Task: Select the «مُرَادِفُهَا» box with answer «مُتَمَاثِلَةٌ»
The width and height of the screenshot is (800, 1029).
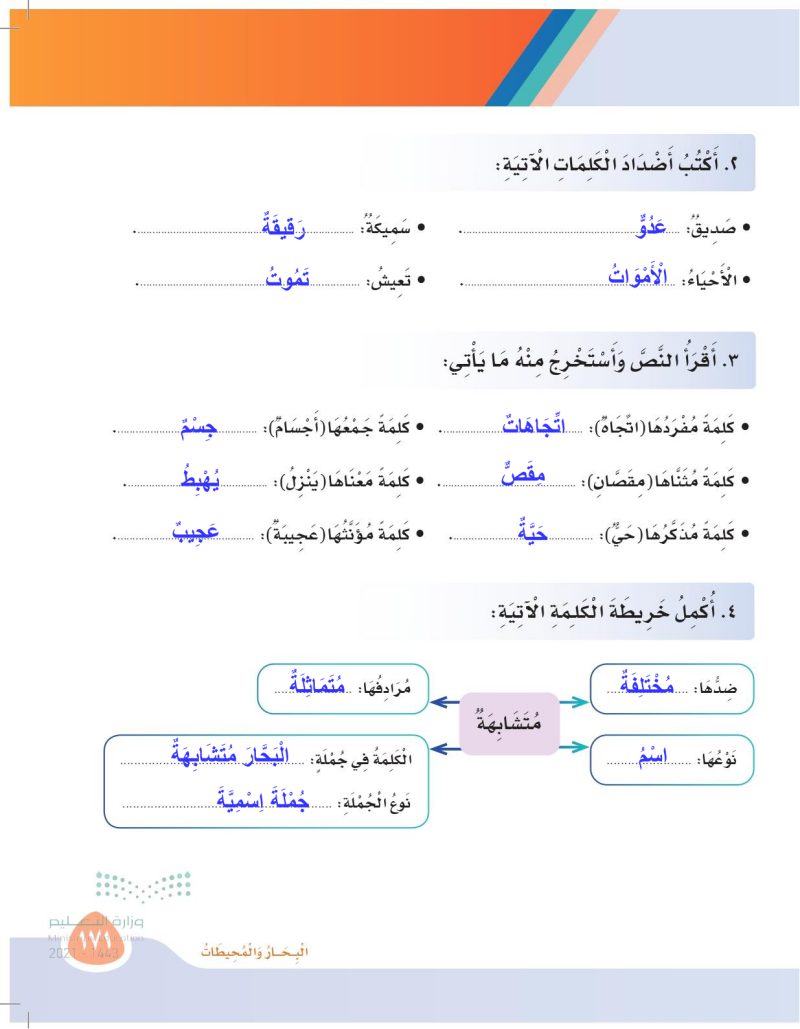Action: point(343,688)
